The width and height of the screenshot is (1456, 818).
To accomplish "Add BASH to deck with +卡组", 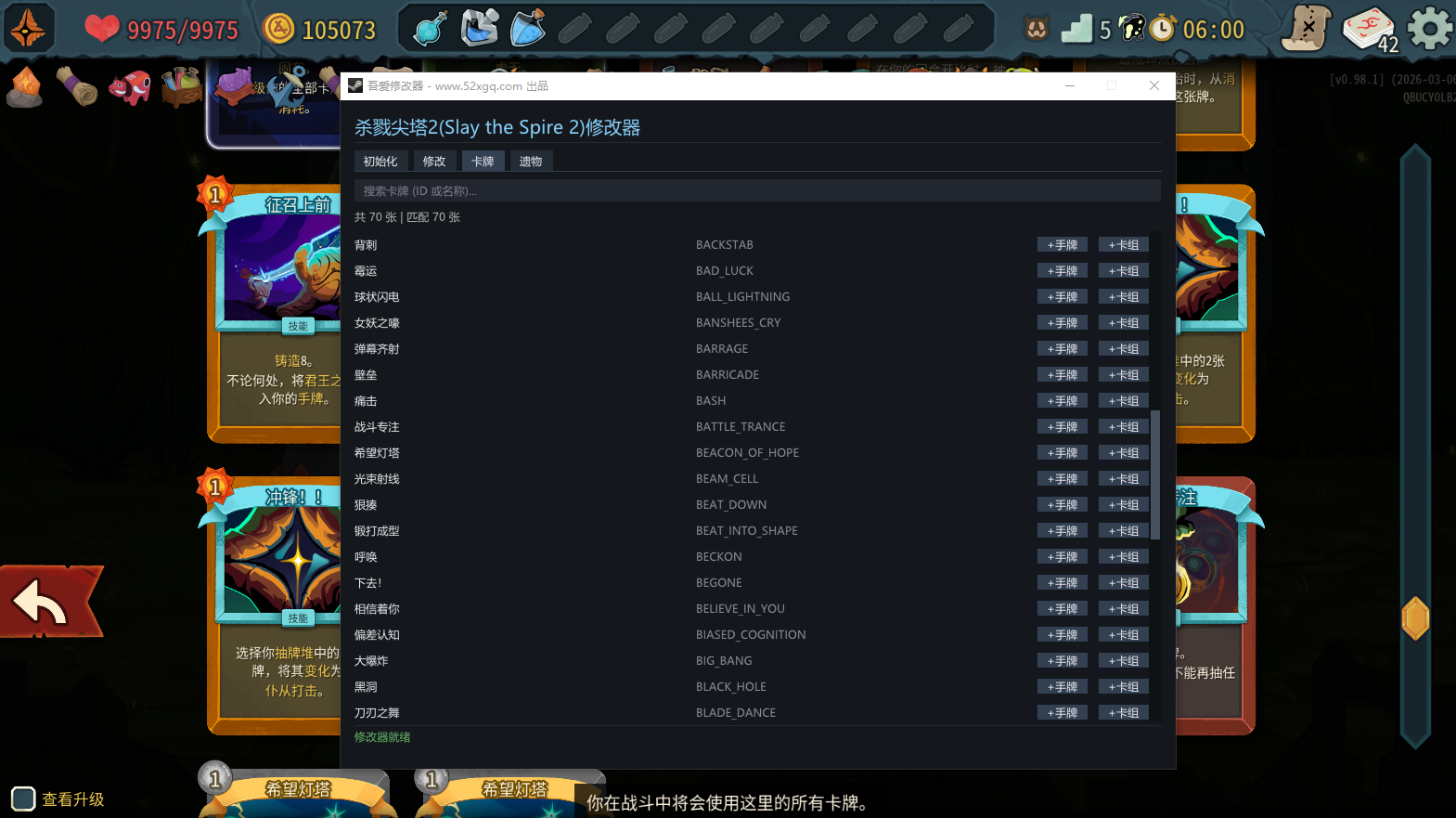I will tap(1124, 401).
